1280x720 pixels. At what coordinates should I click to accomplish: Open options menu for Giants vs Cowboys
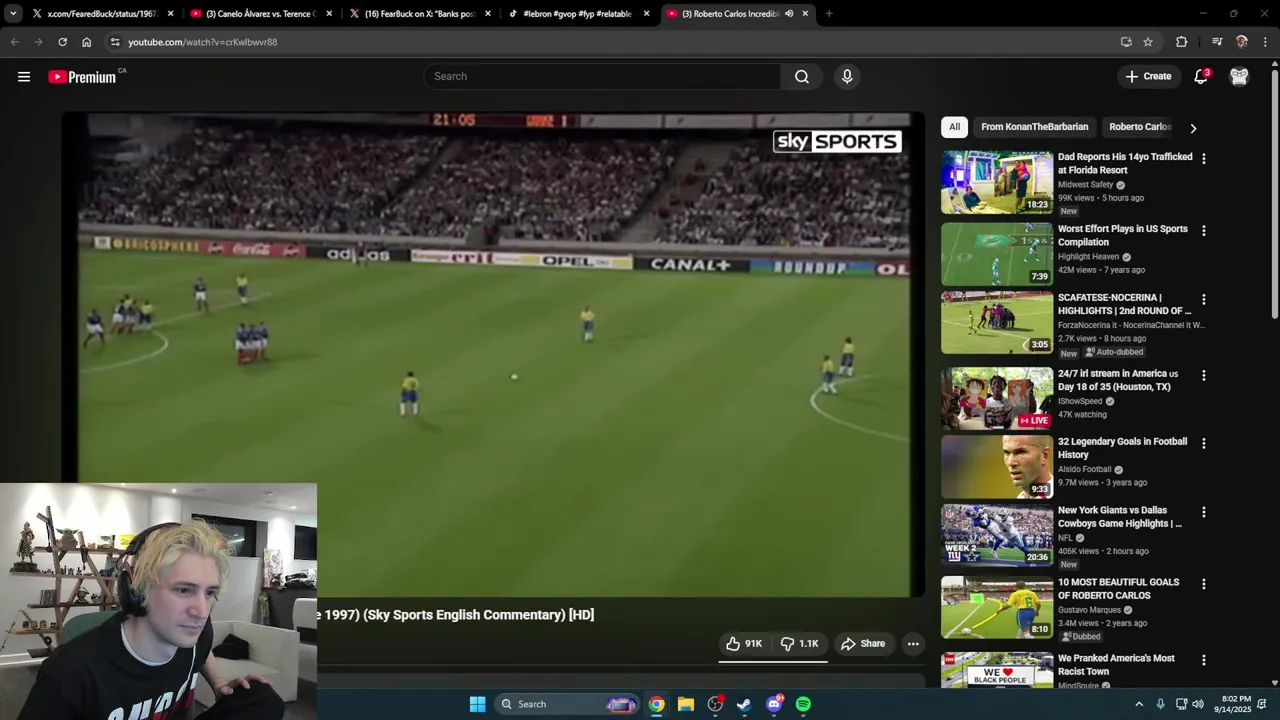1203,513
